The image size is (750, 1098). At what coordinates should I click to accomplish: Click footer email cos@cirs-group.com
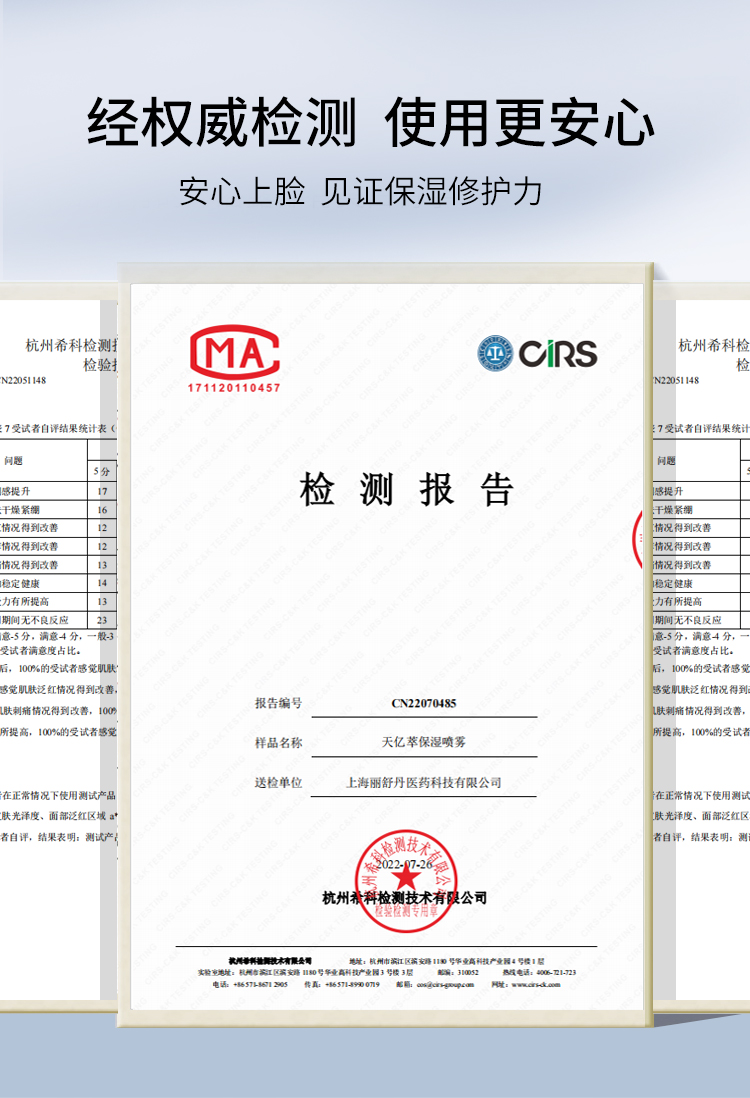point(445,985)
